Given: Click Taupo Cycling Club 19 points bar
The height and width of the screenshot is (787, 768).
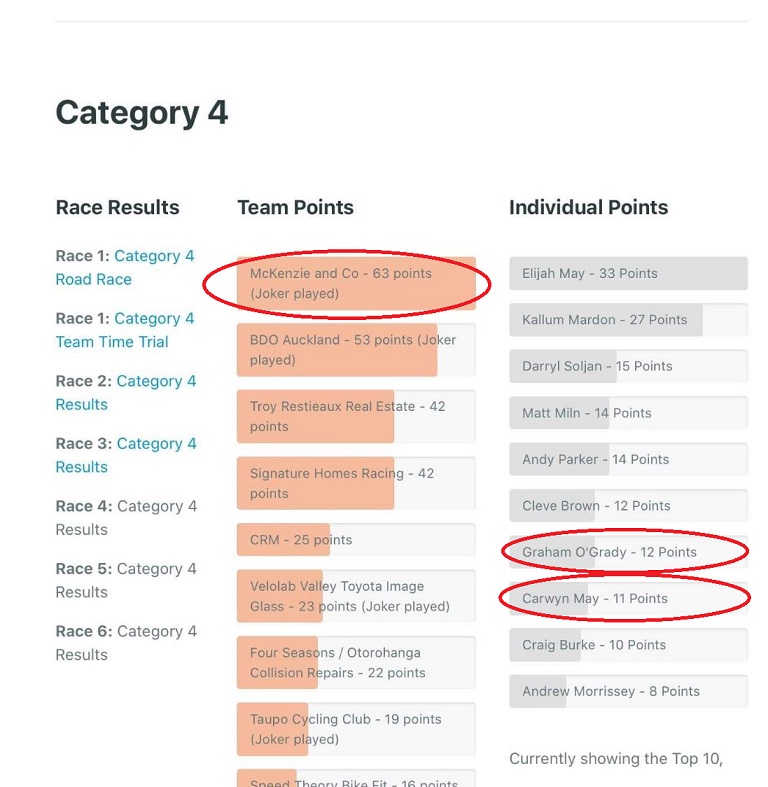Looking at the screenshot, I should pyautogui.click(x=355, y=729).
